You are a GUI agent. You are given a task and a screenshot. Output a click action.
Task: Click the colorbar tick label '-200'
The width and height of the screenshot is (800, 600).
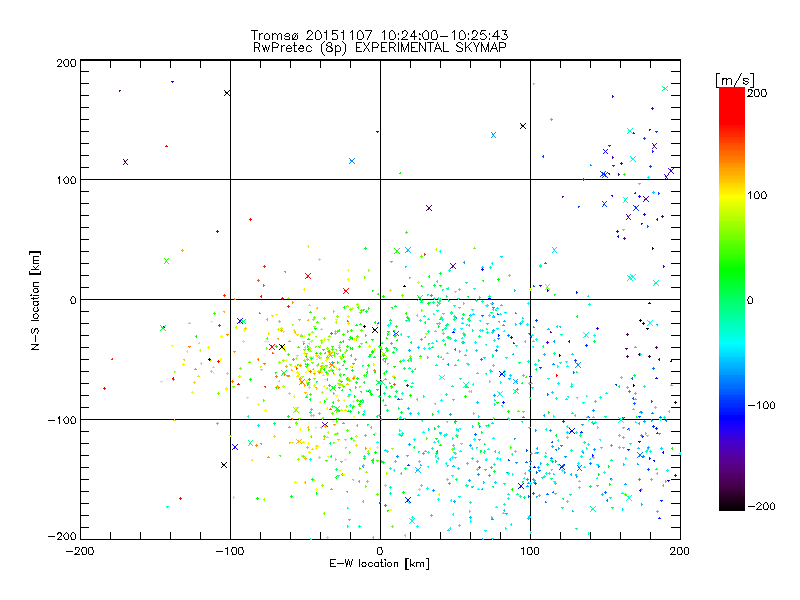pyautogui.click(x=761, y=506)
